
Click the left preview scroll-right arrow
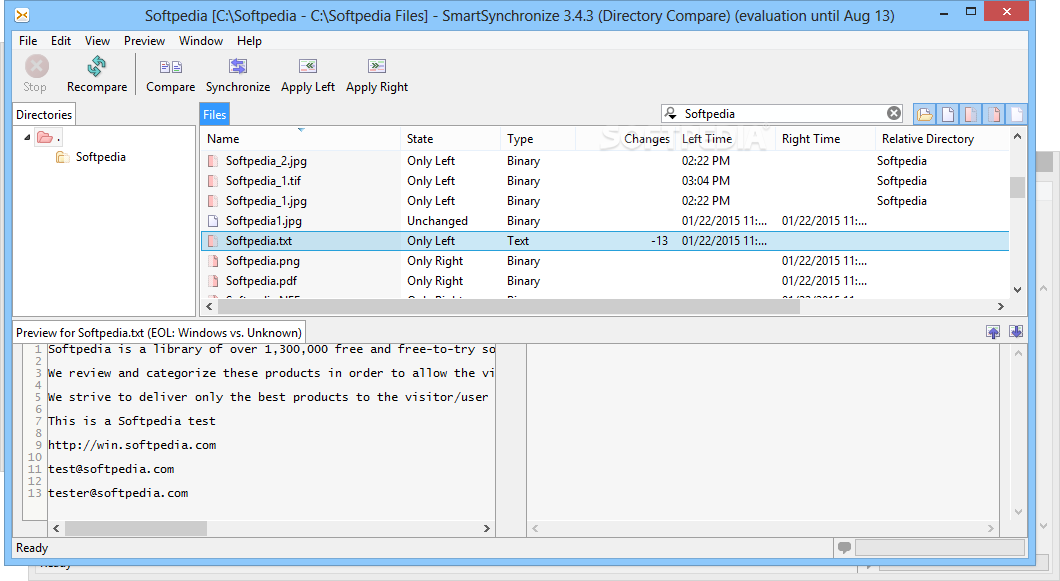pyautogui.click(x=487, y=528)
